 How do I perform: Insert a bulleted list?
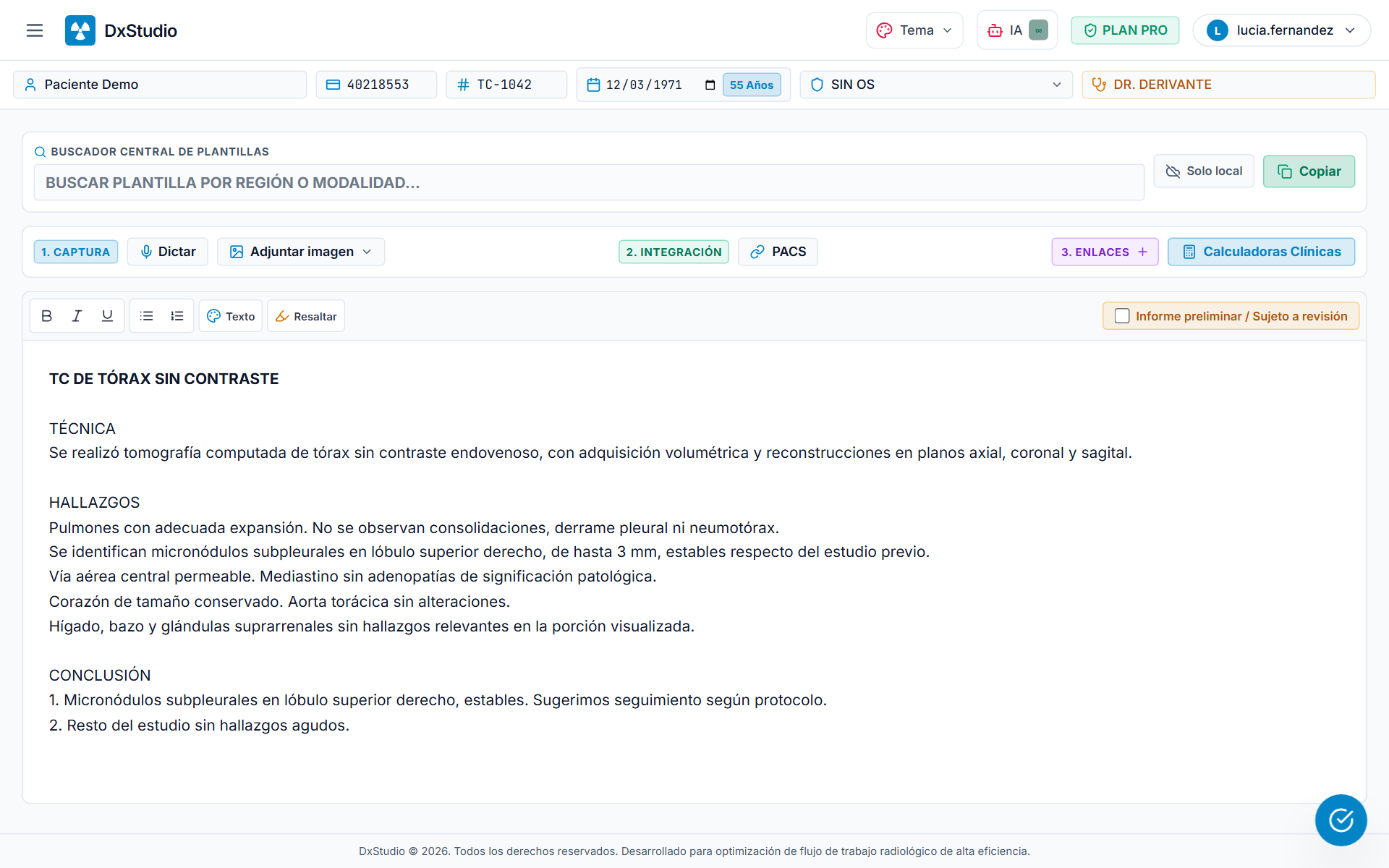pos(147,316)
